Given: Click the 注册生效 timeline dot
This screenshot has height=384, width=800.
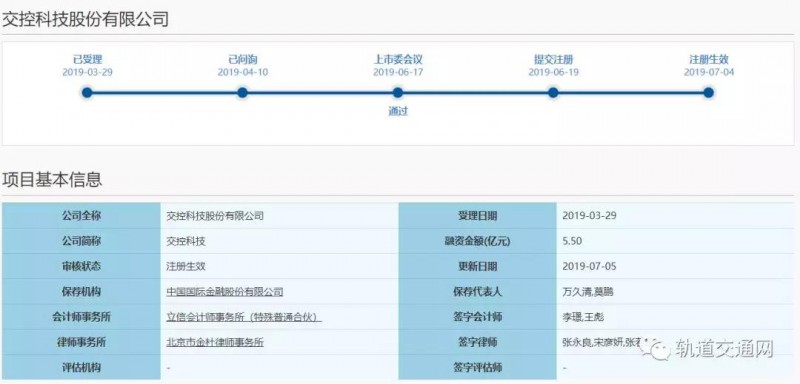Looking at the screenshot, I should [x=708, y=92].
